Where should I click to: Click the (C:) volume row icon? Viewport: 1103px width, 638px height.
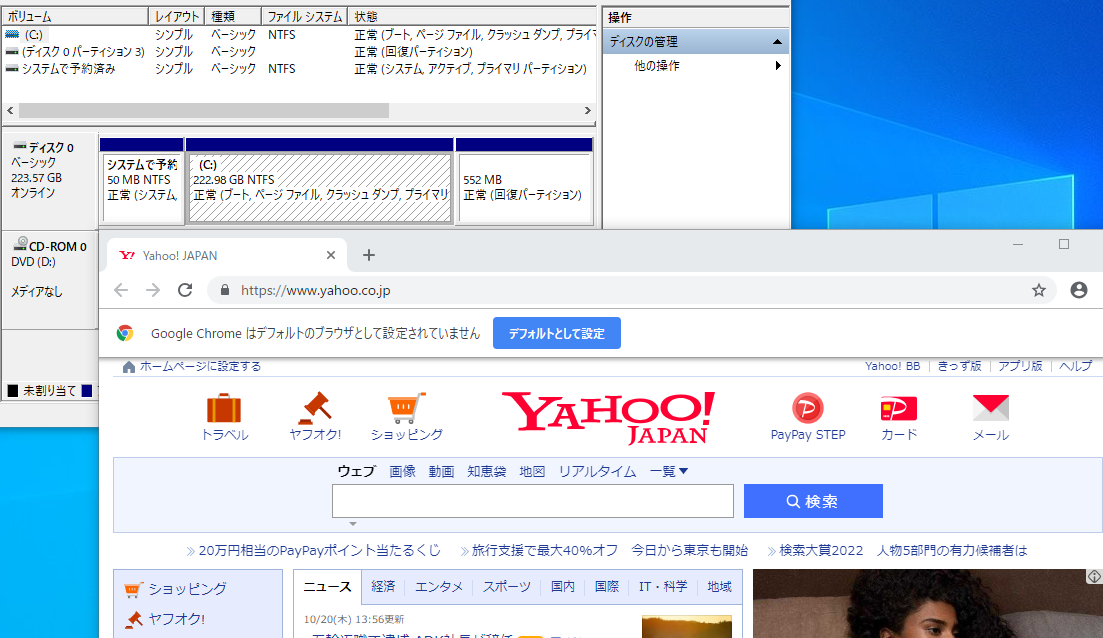point(12,34)
